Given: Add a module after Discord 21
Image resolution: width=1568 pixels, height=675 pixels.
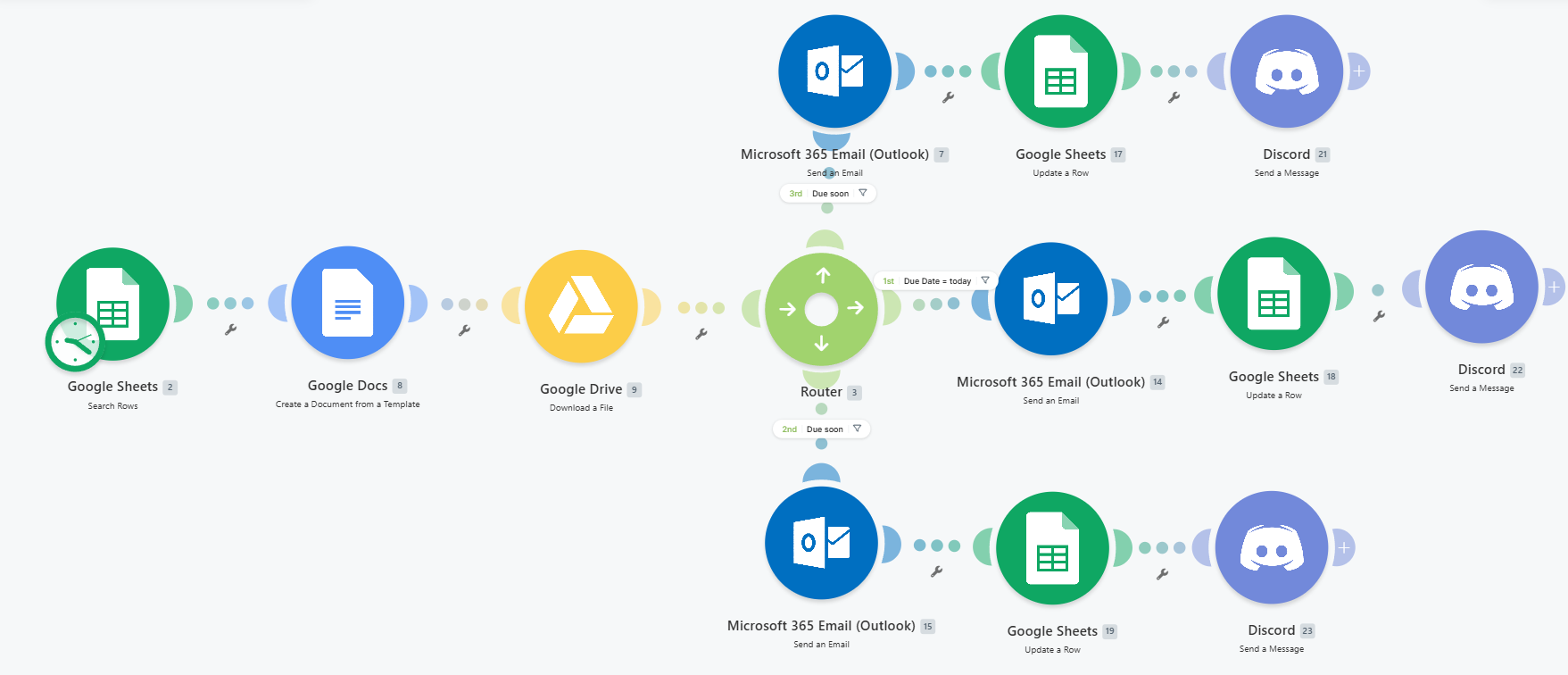Looking at the screenshot, I should [x=1358, y=71].
